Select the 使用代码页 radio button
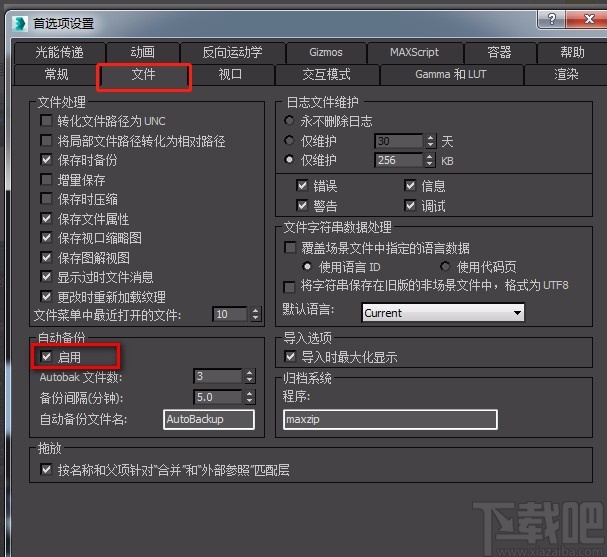The height and width of the screenshot is (557, 607). tap(445, 266)
